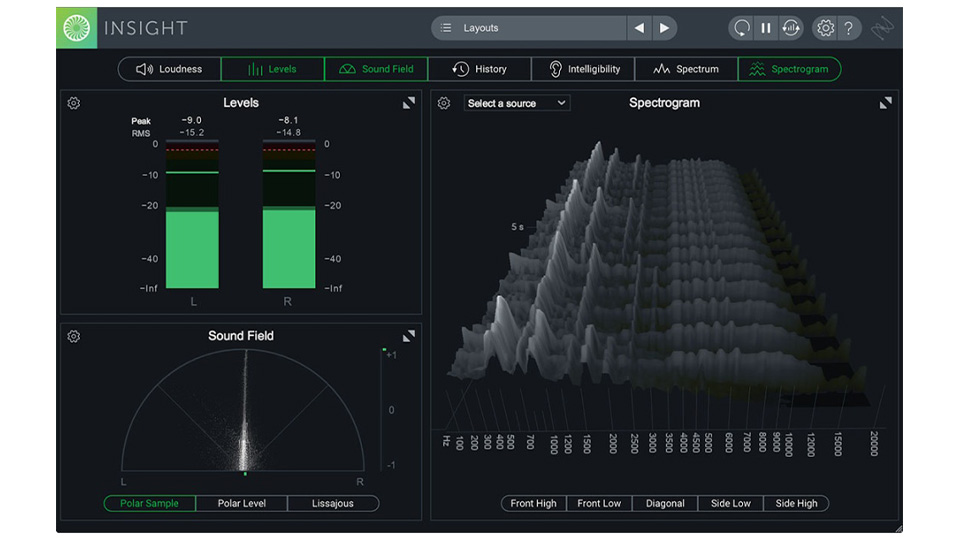Expand the Levels panel to full view

click(409, 103)
